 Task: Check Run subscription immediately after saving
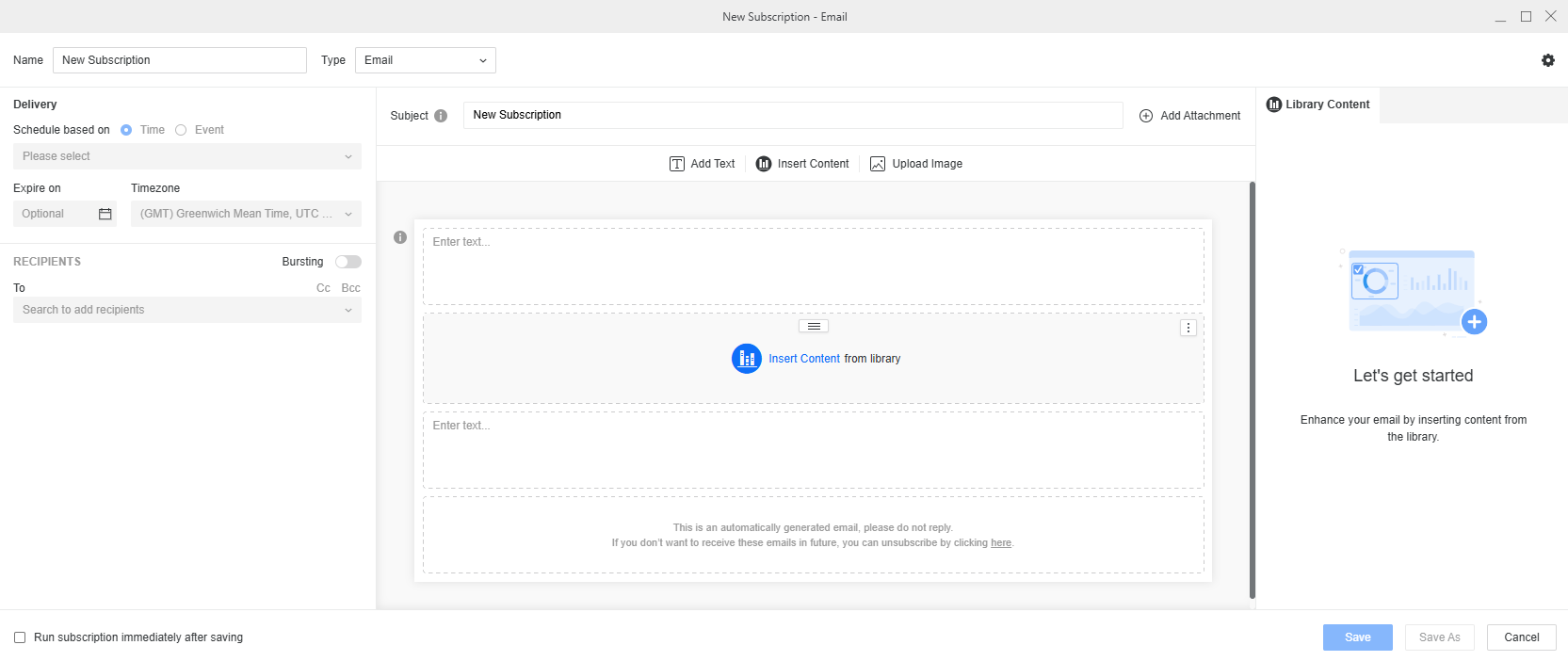coord(20,637)
